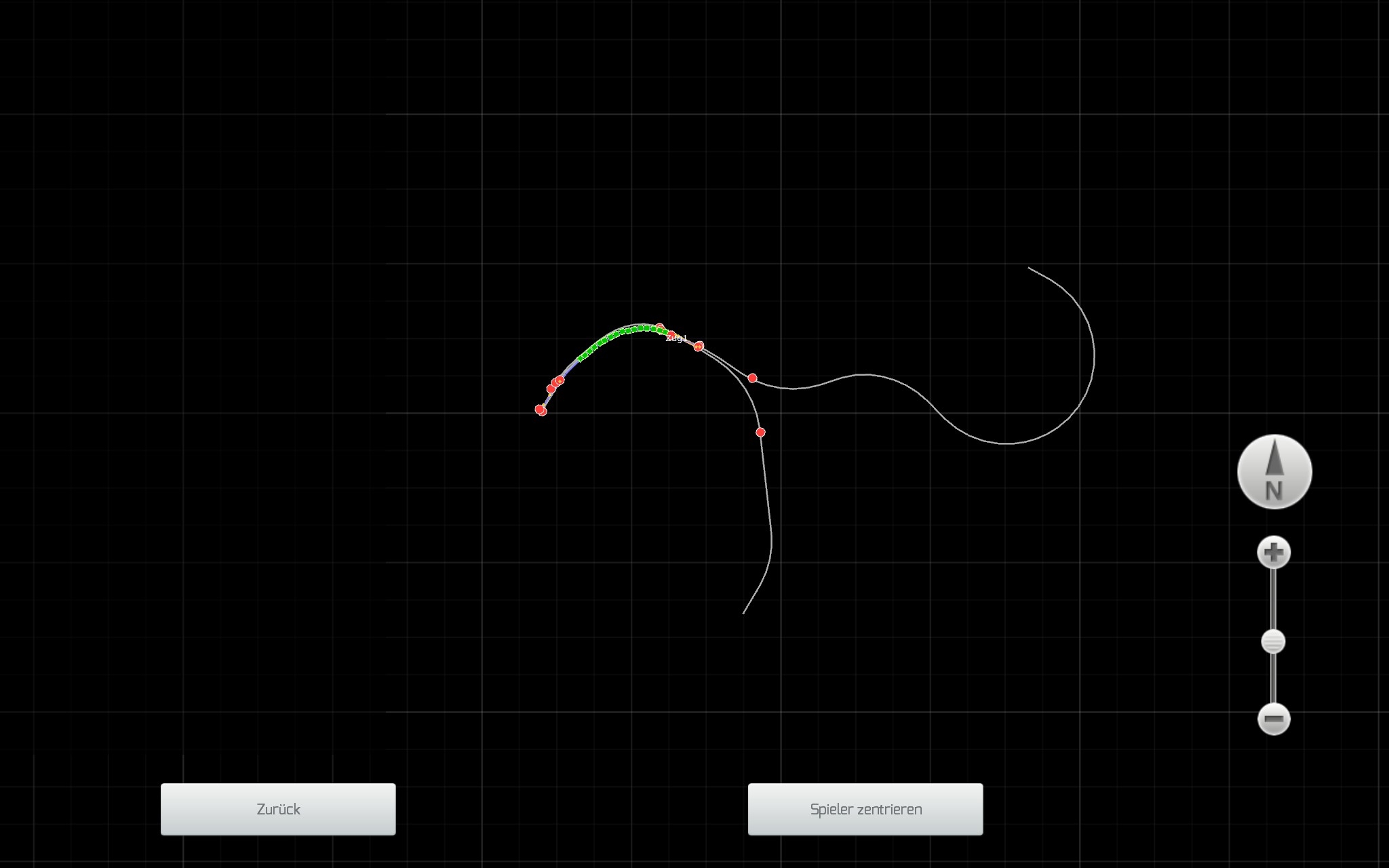
Task: Click the red signal on the southern branch
Action: (x=760, y=432)
